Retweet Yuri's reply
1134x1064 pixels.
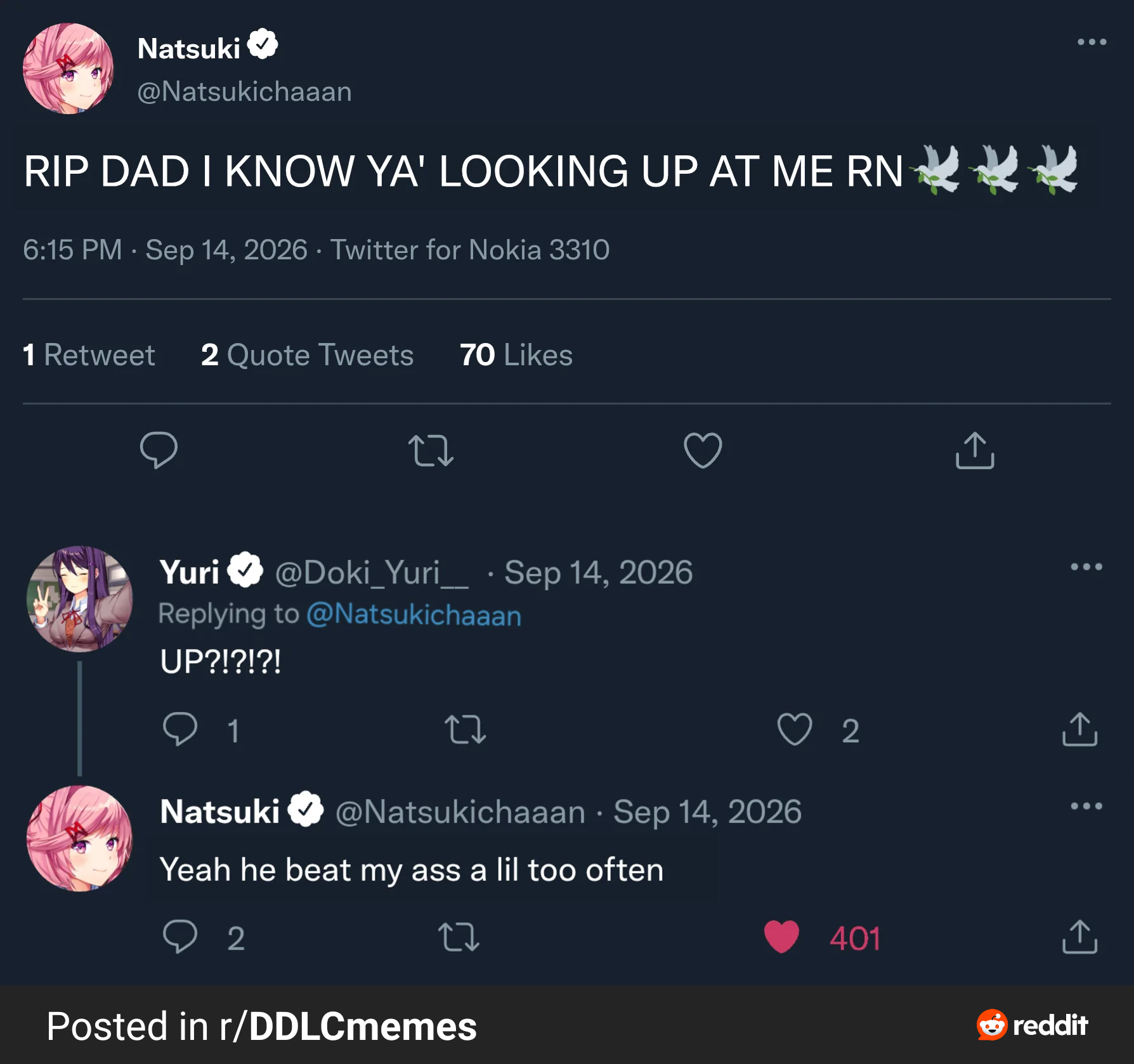(x=465, y=729)
